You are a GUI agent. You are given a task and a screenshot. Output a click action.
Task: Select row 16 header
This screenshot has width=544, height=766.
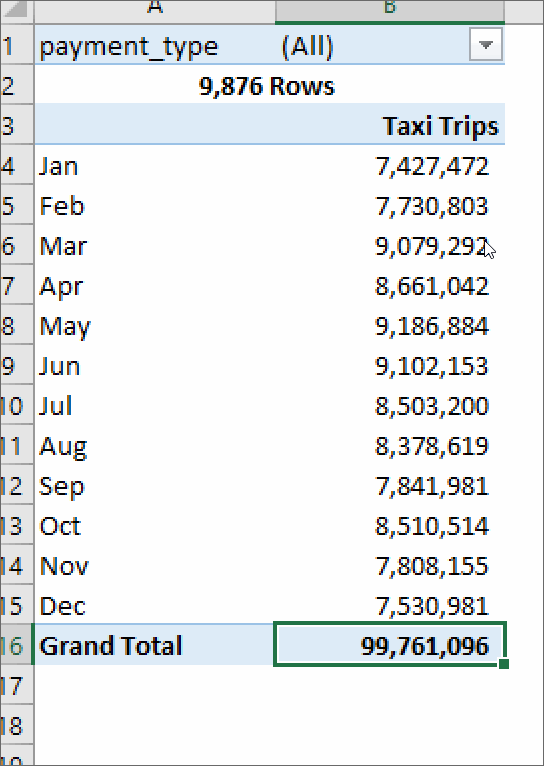[x=16, y=645]
